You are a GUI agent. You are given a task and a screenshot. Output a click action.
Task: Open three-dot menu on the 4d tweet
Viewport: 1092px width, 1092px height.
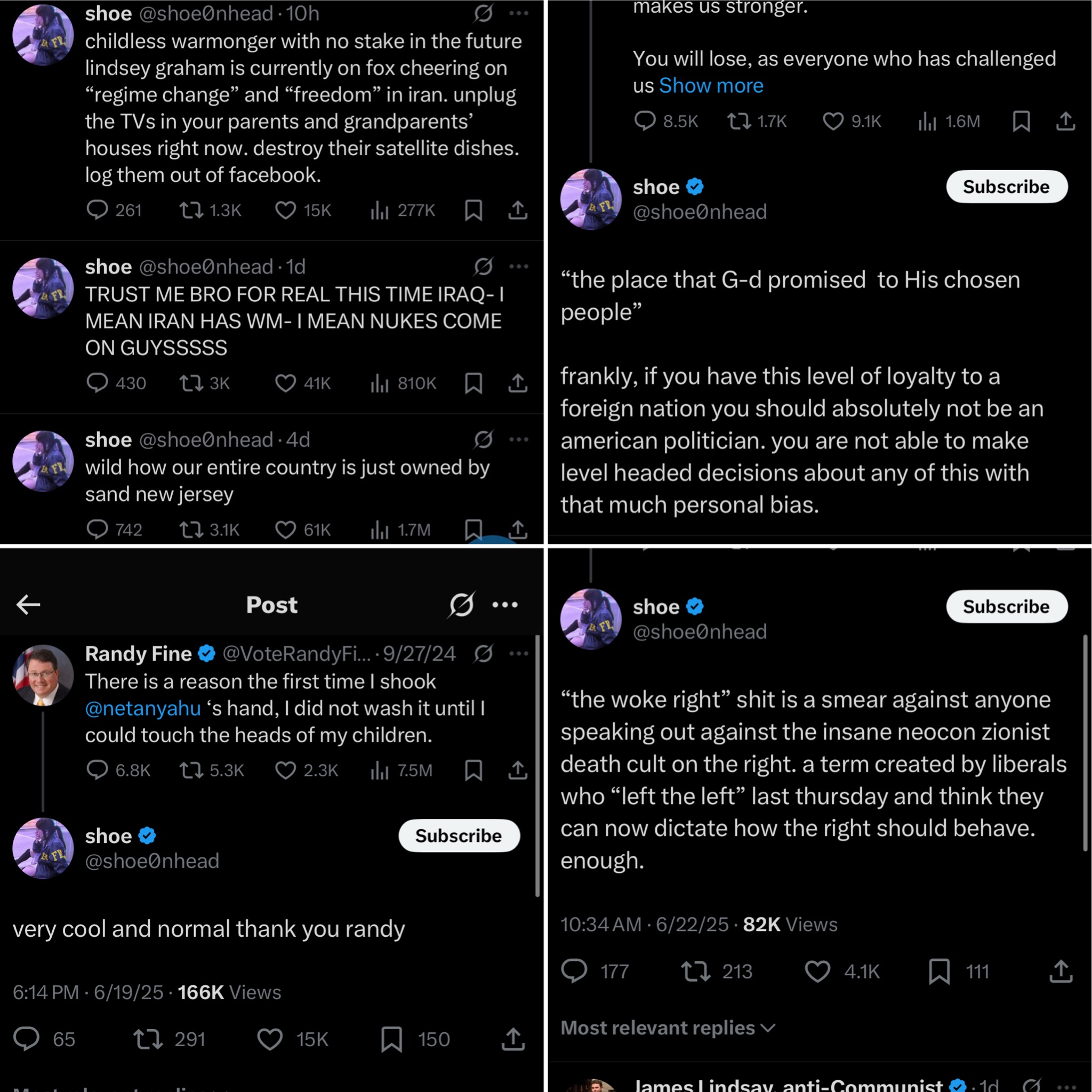click(518, 439)
